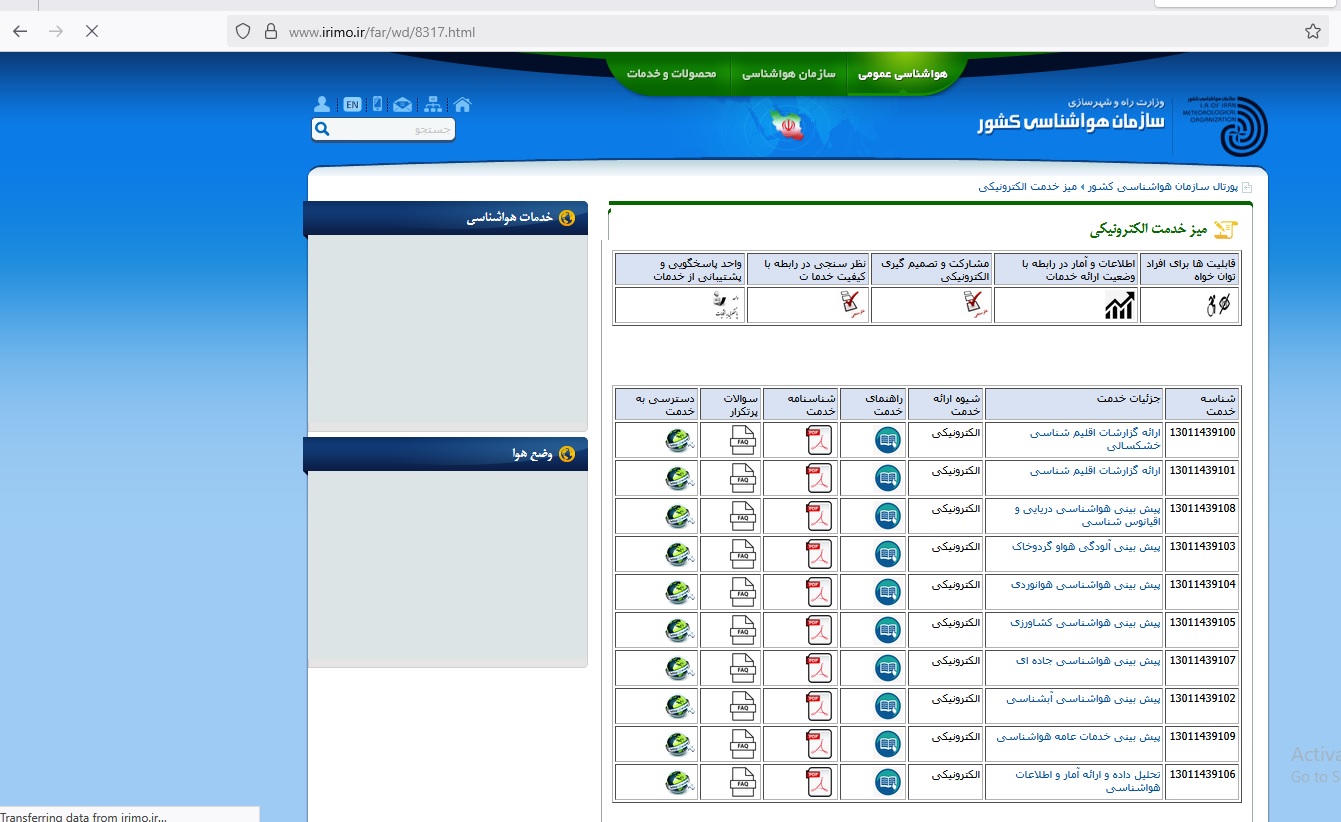This screenshot has width=1341, height=822.
Task: Click the ارائه گزارشات اقلیم شناسی خشکسالی link
Action: (1095, 439)
